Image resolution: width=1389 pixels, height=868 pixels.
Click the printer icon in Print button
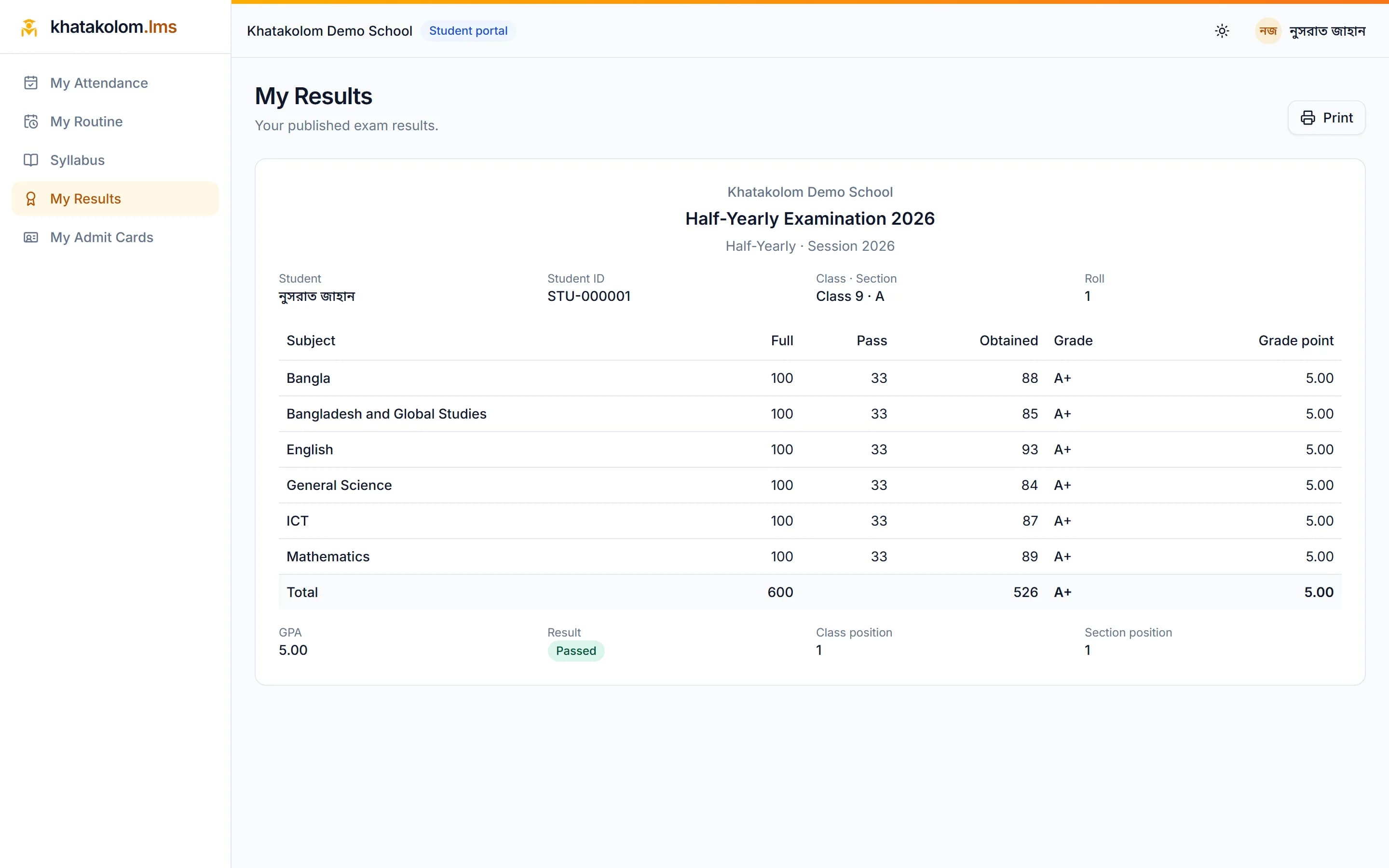[1307, 118]
